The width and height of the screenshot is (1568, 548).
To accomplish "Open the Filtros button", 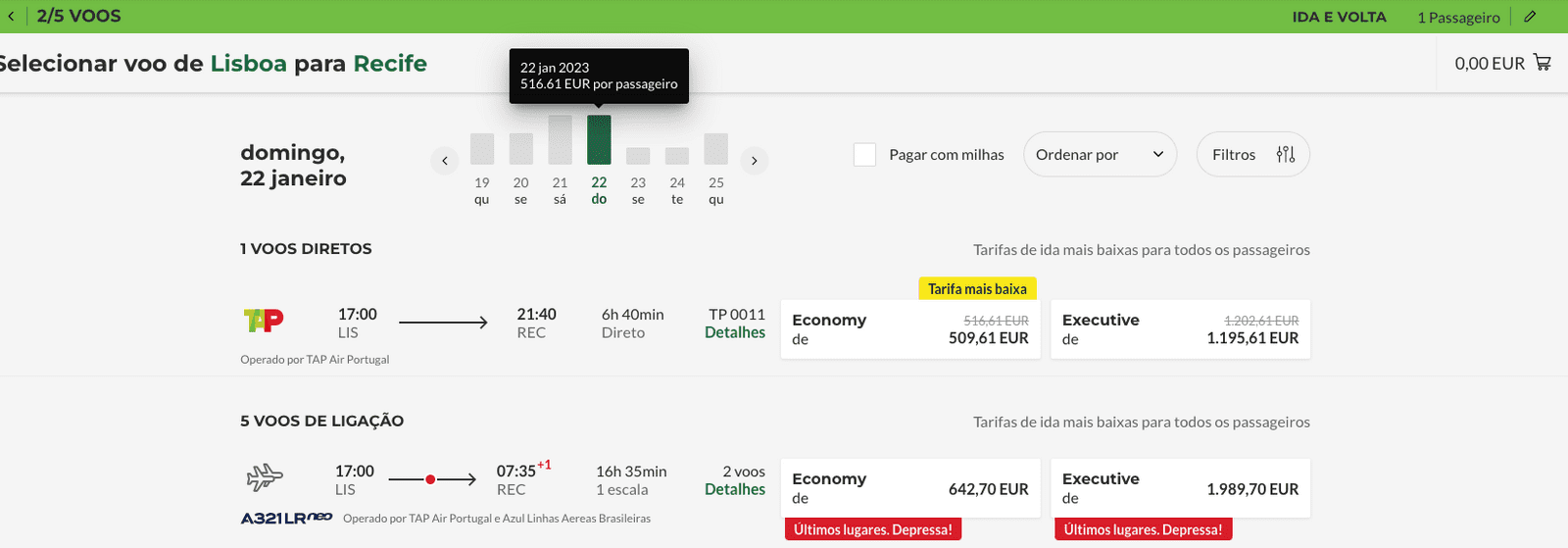I will click(x=1252, y=154).
